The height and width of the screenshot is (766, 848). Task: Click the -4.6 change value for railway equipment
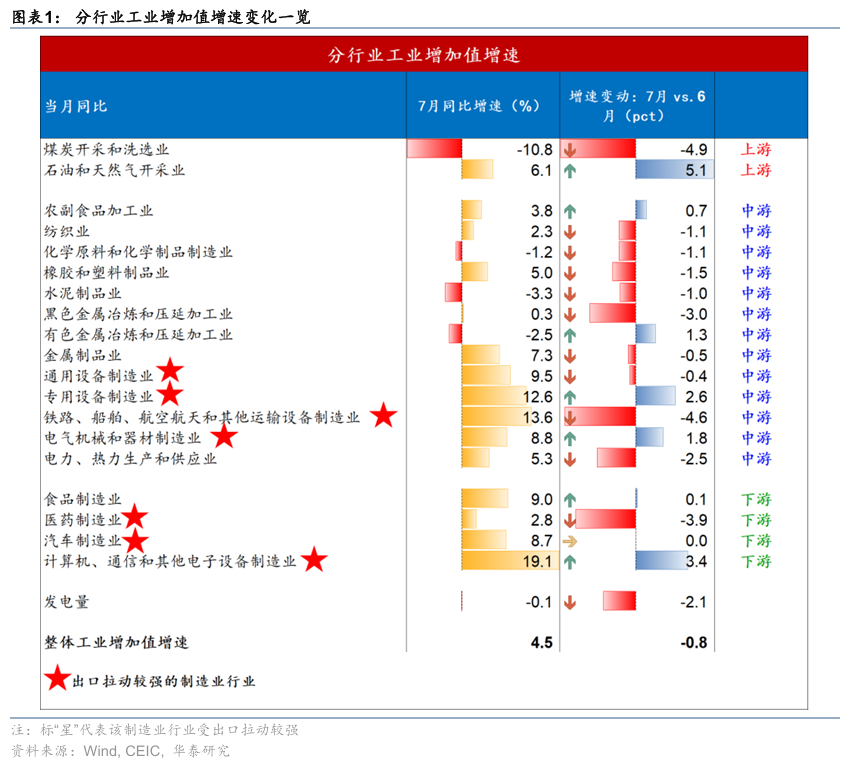[x=693, y=418]
